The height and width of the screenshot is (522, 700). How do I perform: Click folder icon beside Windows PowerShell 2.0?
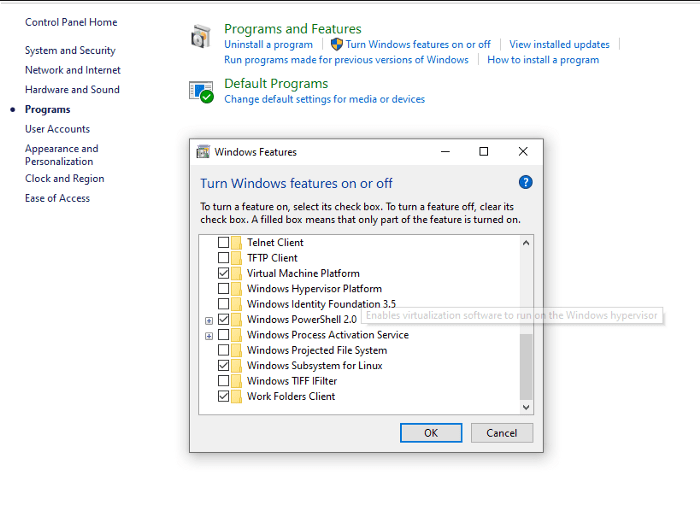coord(237,320)
